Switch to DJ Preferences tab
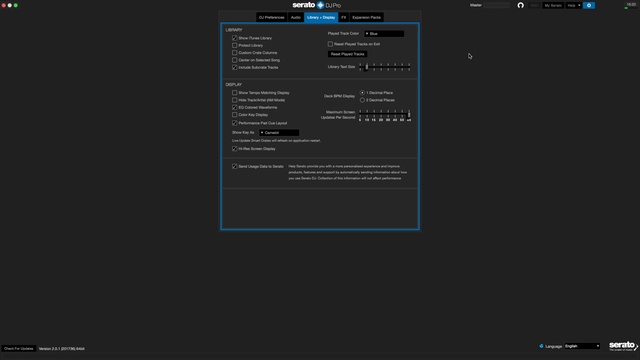640x360 pixels. (271, 18)
